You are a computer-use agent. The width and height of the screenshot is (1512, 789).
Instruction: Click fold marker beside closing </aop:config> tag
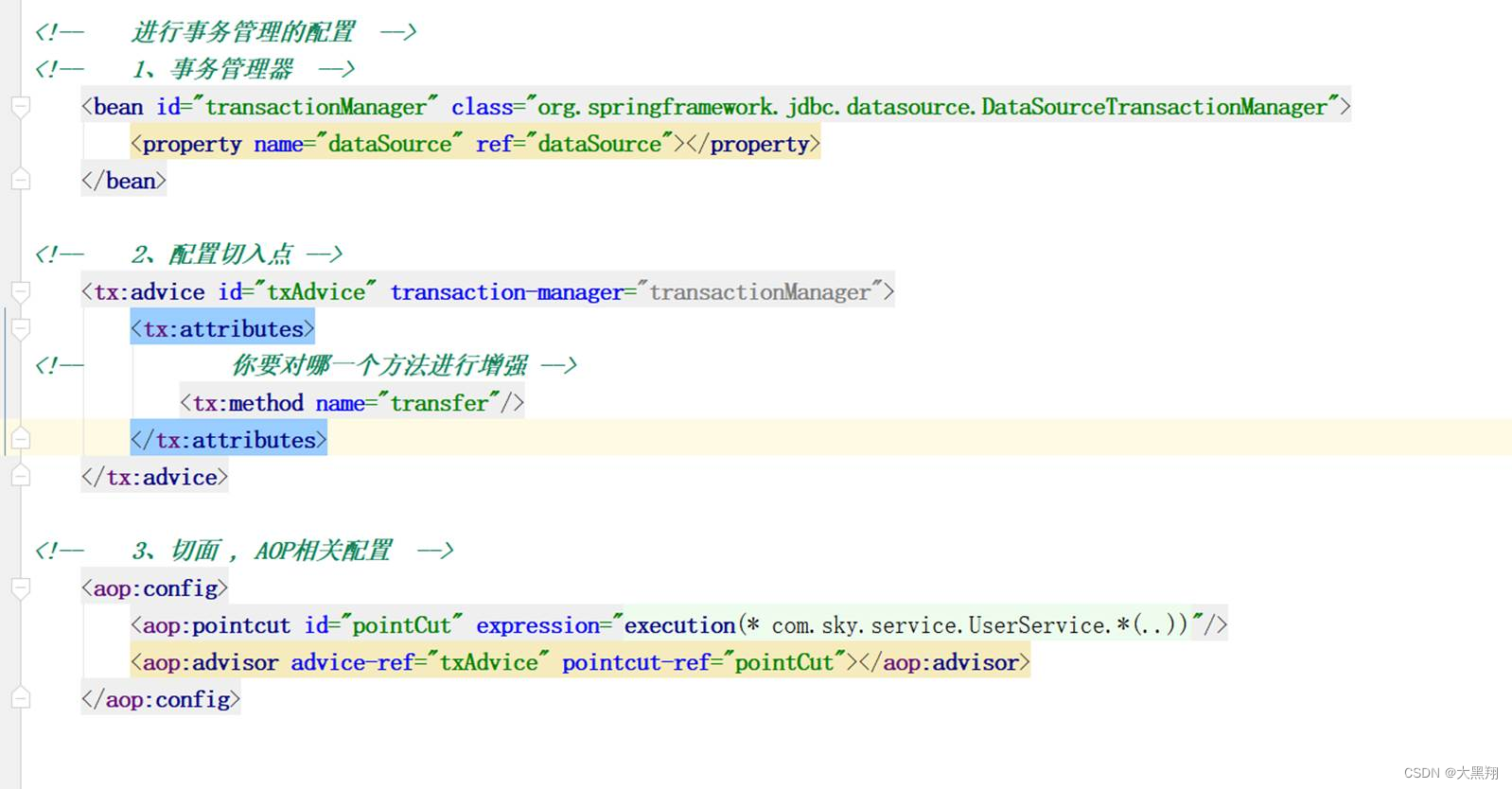[x=21, y=698]
